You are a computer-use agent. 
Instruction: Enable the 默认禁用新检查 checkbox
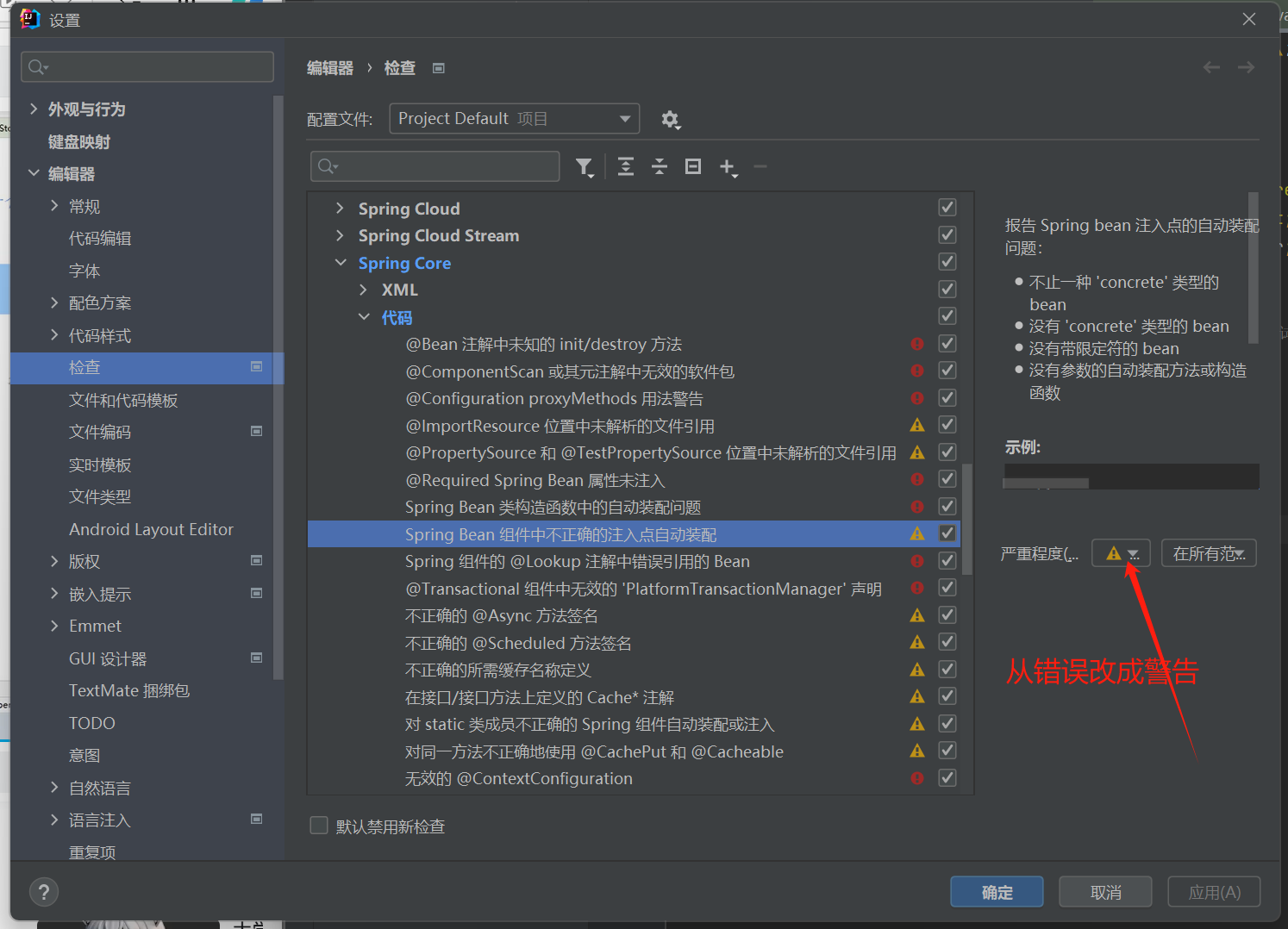click(319, 826)
